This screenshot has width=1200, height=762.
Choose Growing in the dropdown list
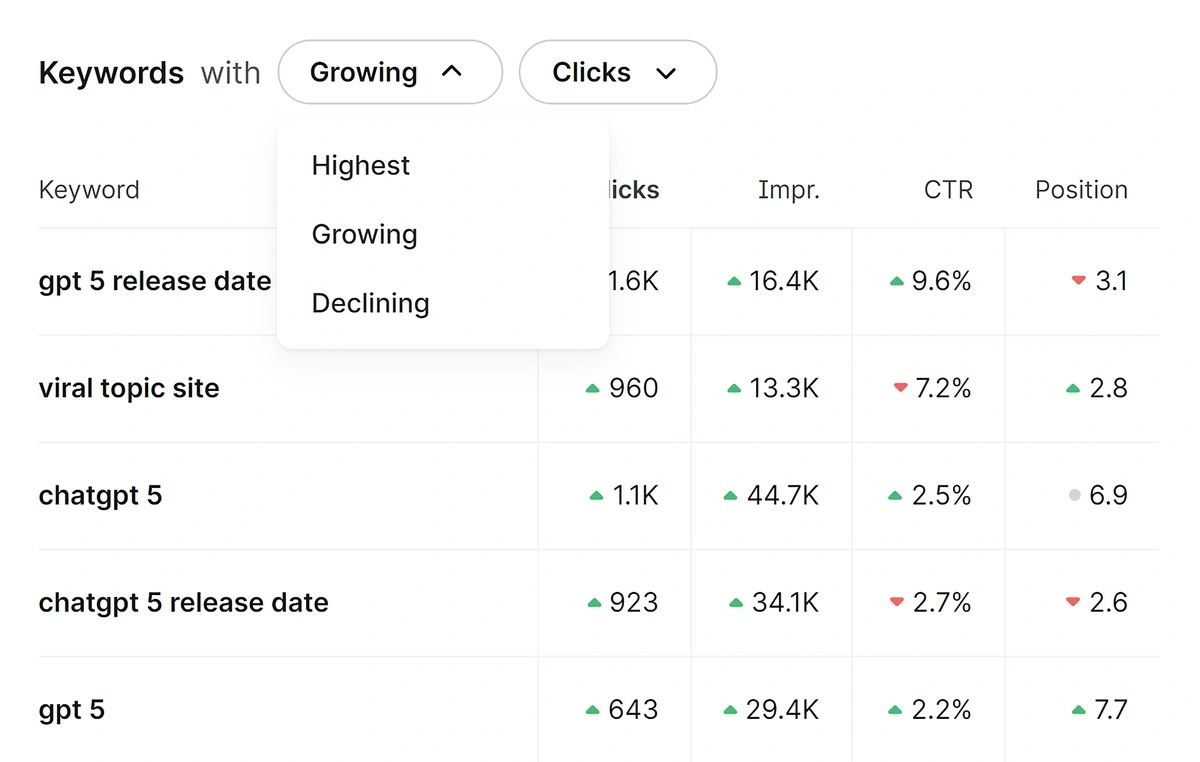click(365, 234)
